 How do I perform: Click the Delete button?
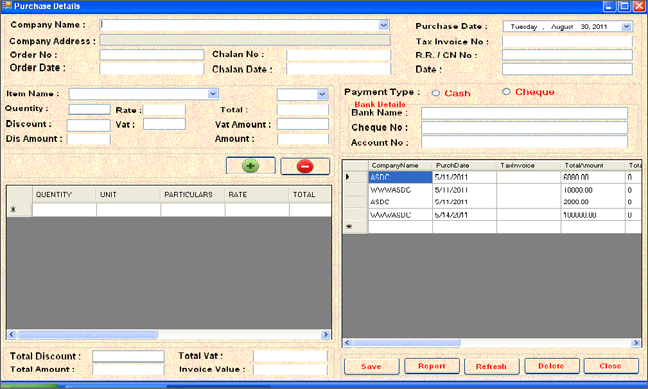pos(551,366)
